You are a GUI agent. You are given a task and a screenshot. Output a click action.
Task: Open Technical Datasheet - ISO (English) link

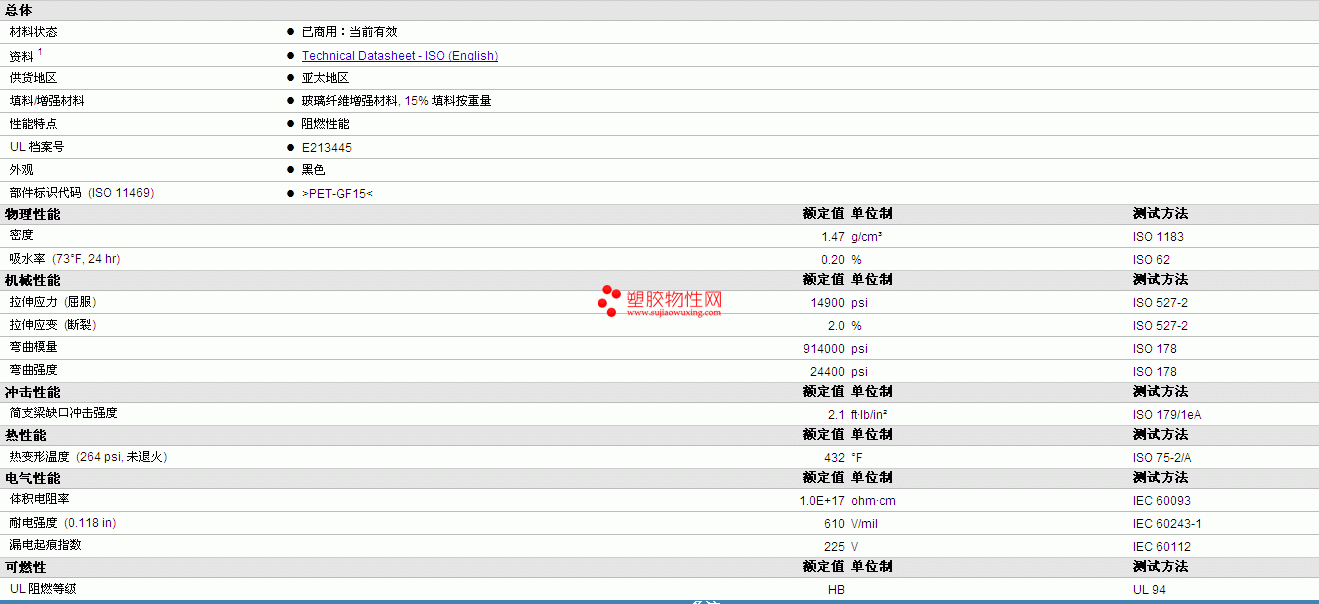[x=400, y=56]
